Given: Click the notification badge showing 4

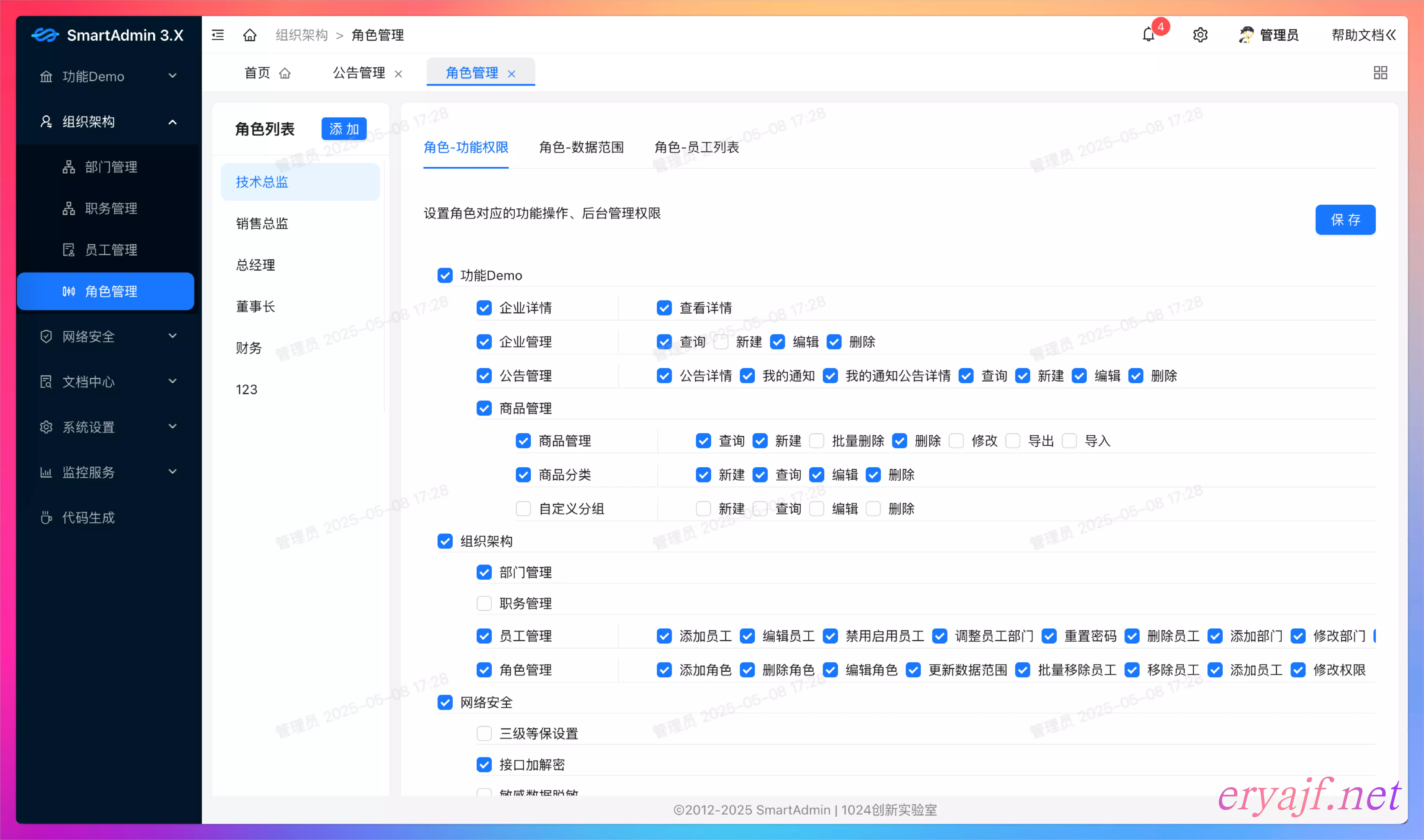Looking at the screenshot, I should [x=1161, y=27].
